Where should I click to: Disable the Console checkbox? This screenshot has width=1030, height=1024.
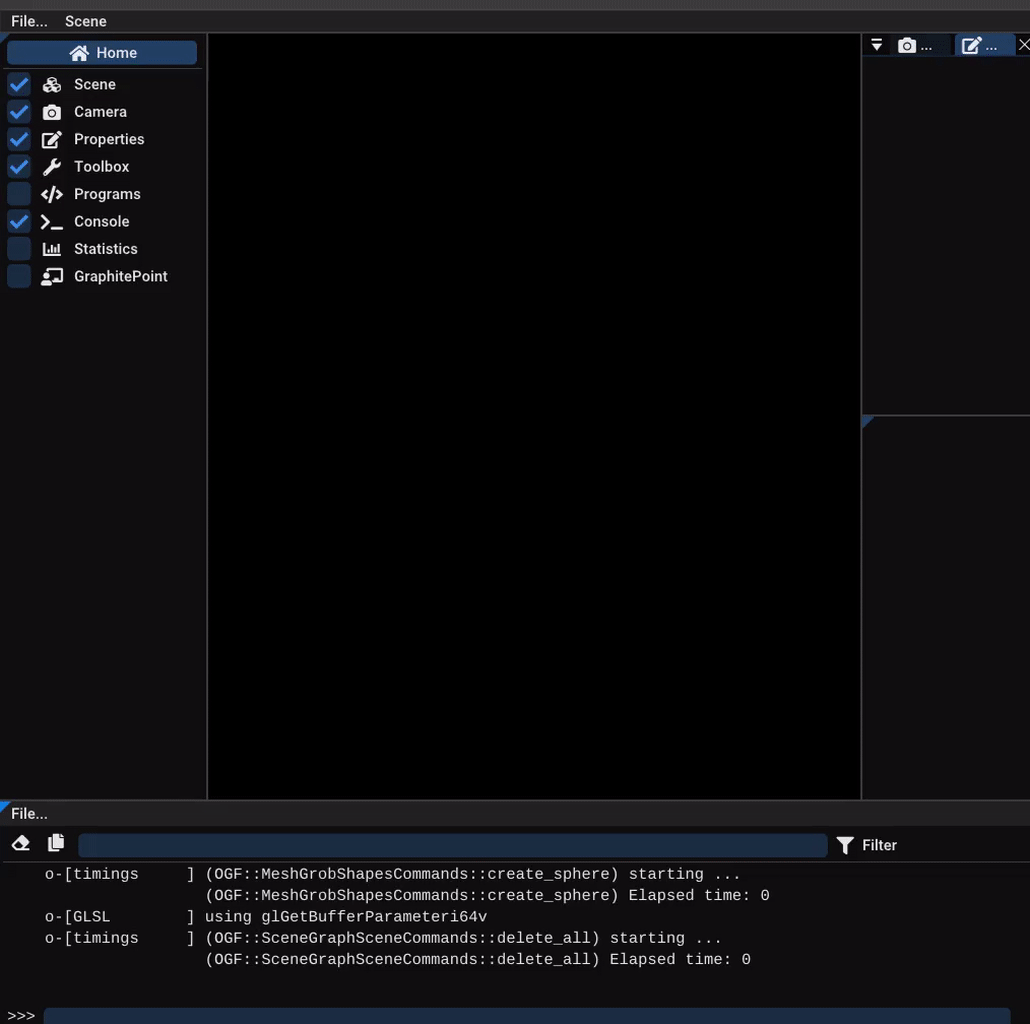pos(19,222)
